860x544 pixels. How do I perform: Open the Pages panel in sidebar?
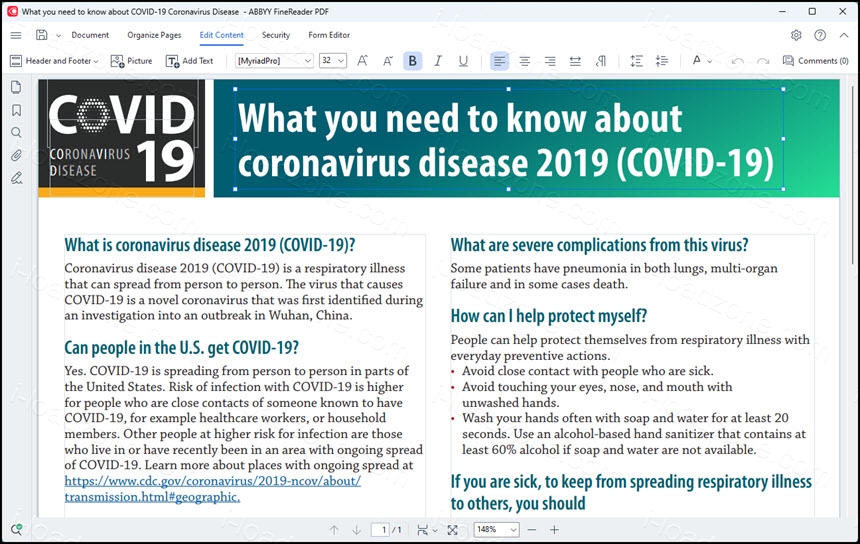click(16, 87)
